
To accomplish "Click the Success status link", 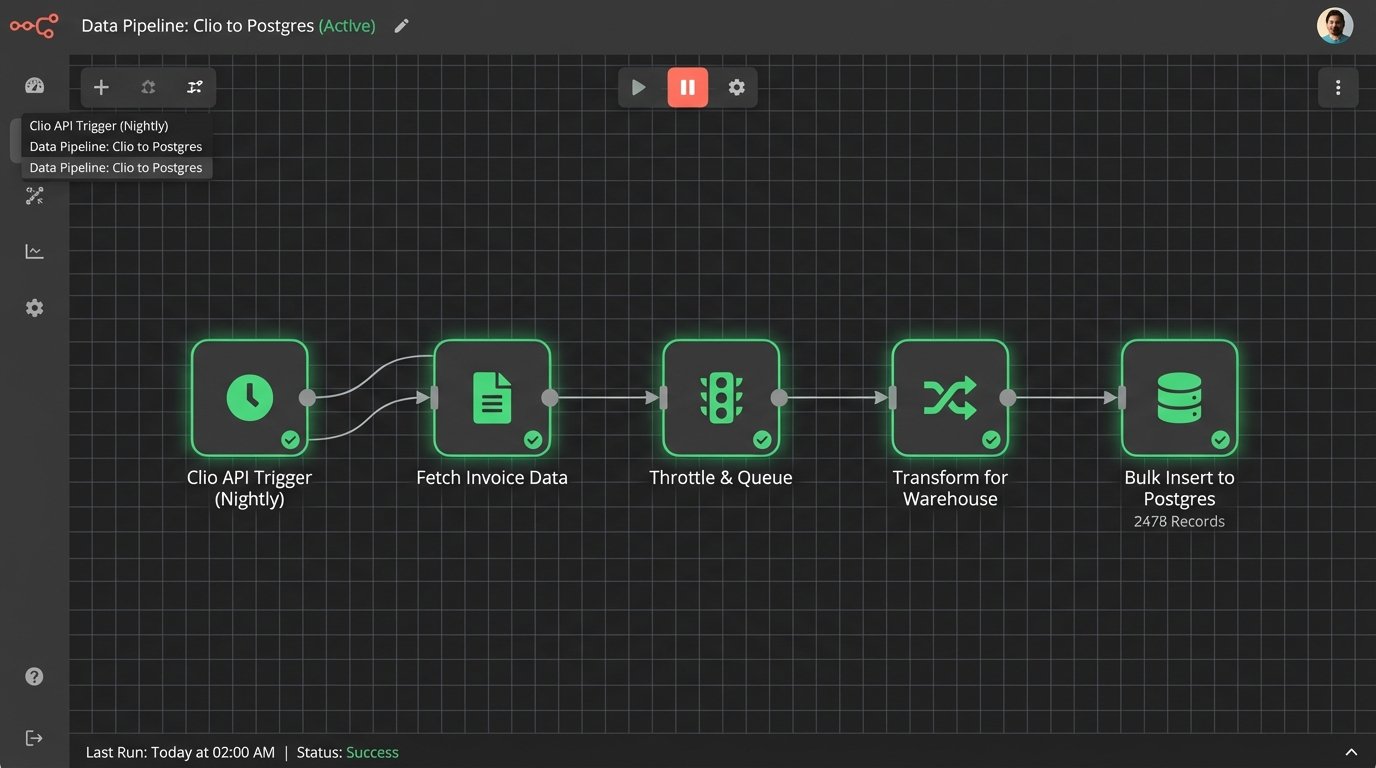I will 372,751.
